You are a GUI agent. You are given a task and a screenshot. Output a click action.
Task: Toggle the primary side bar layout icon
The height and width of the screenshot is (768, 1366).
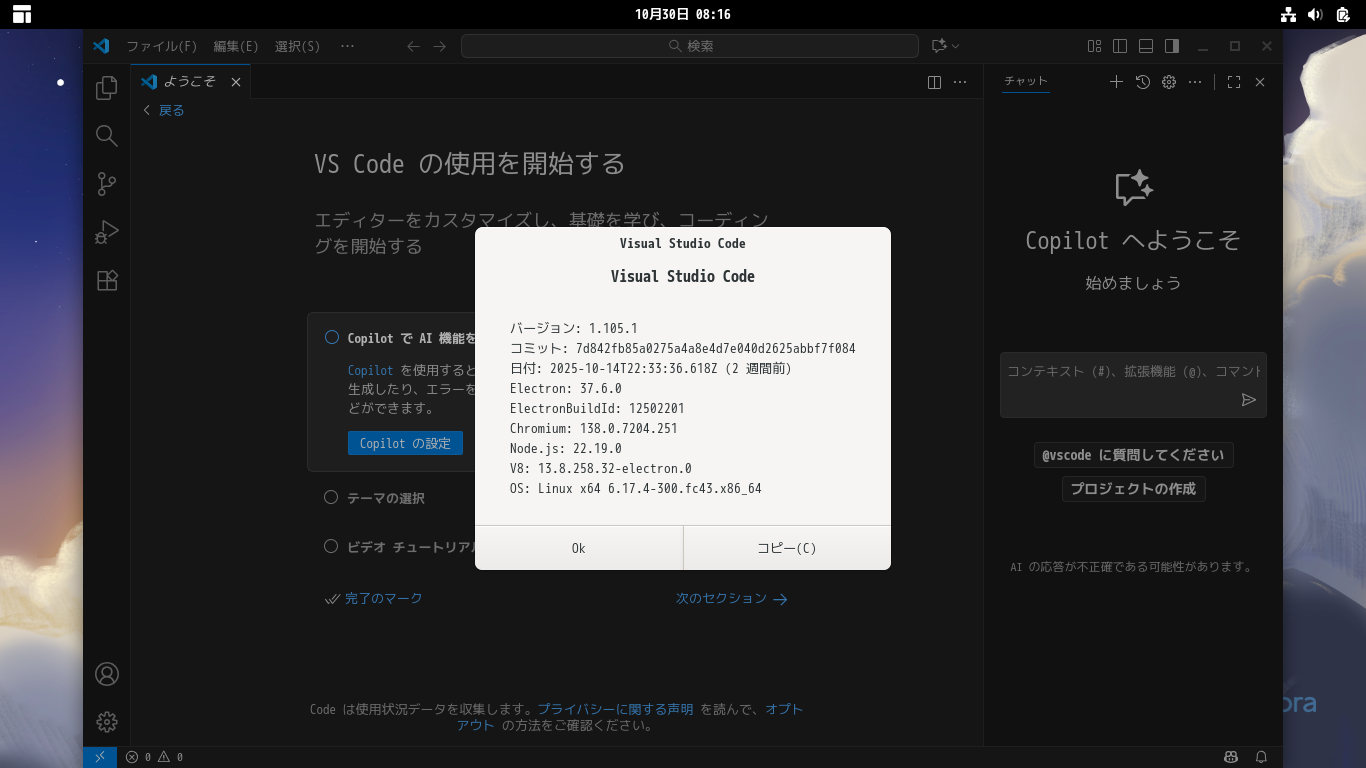(x=1120, y=46)
